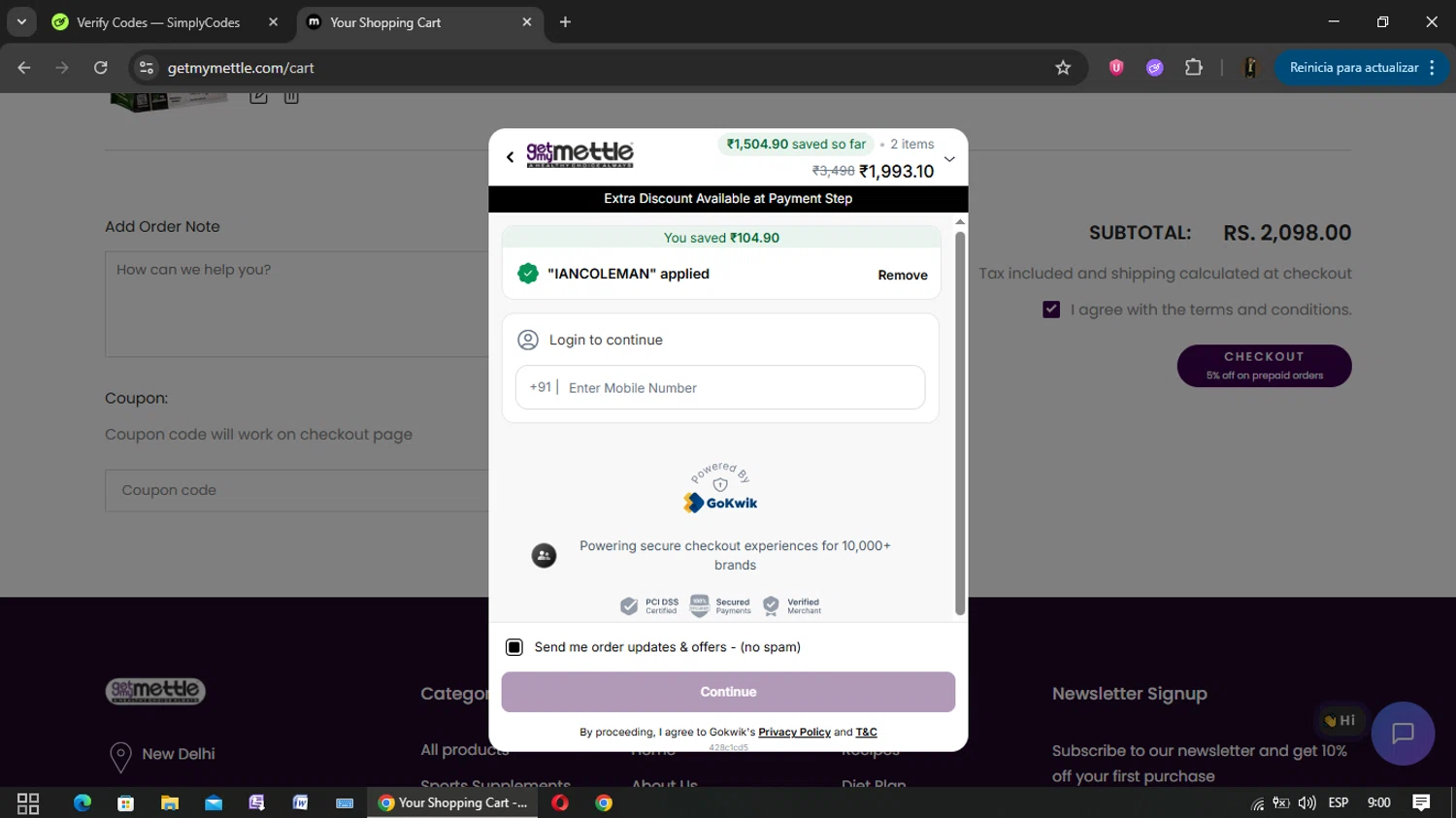Click the address bar URL getmymettle.com/cart
Screen dimensions: 1456x818
(x=241, y=68)
